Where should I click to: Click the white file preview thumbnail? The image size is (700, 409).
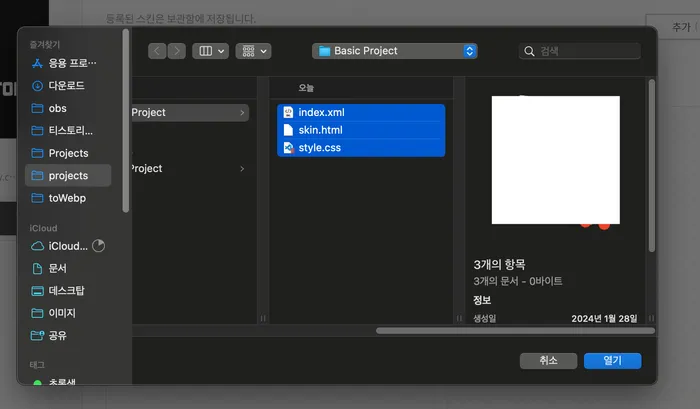click(555, 160)
